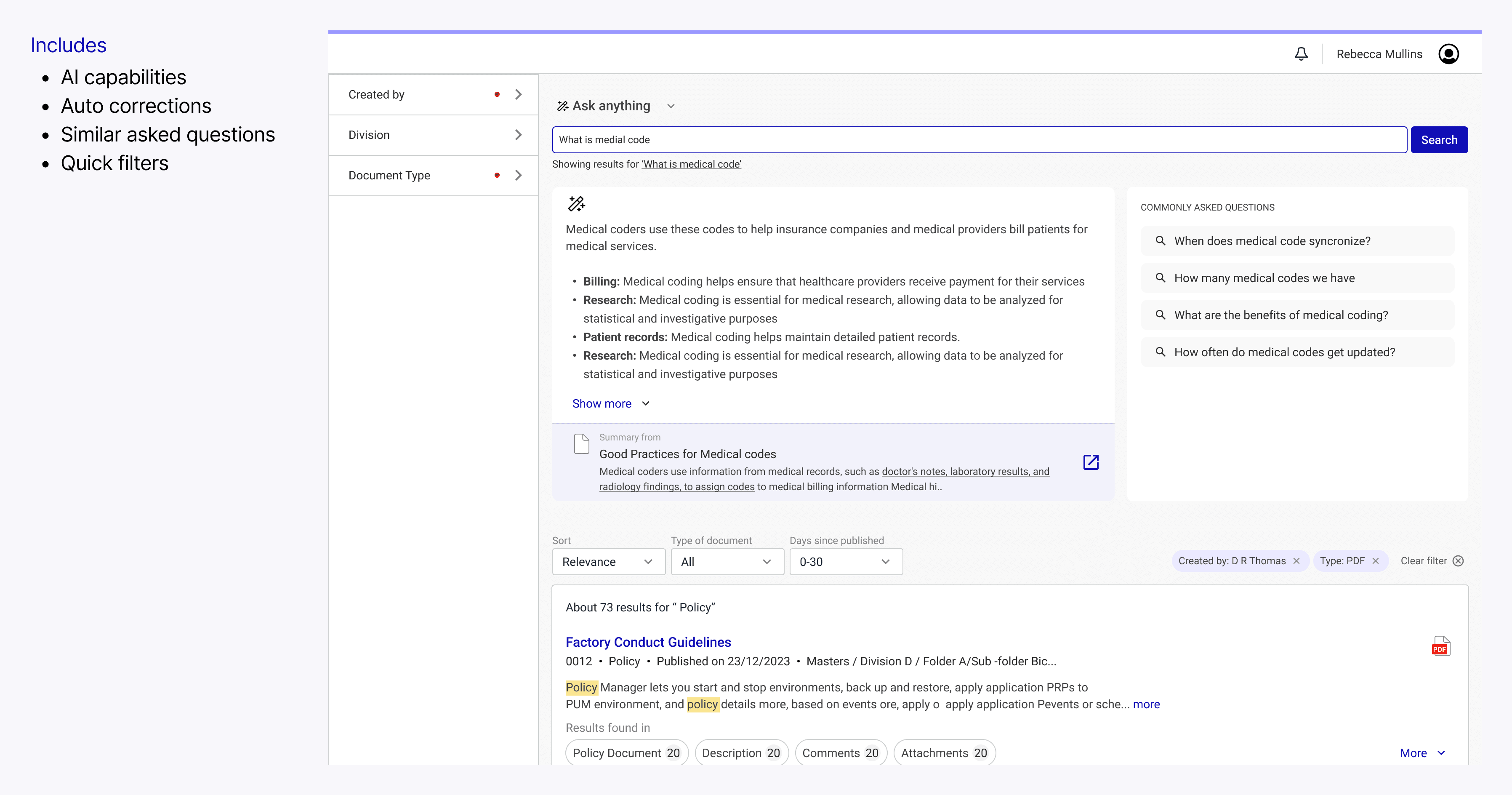This screenshot has height=795, width=1512.
Task: Remove the Type: PDF filter chip
Action: 1375,561
